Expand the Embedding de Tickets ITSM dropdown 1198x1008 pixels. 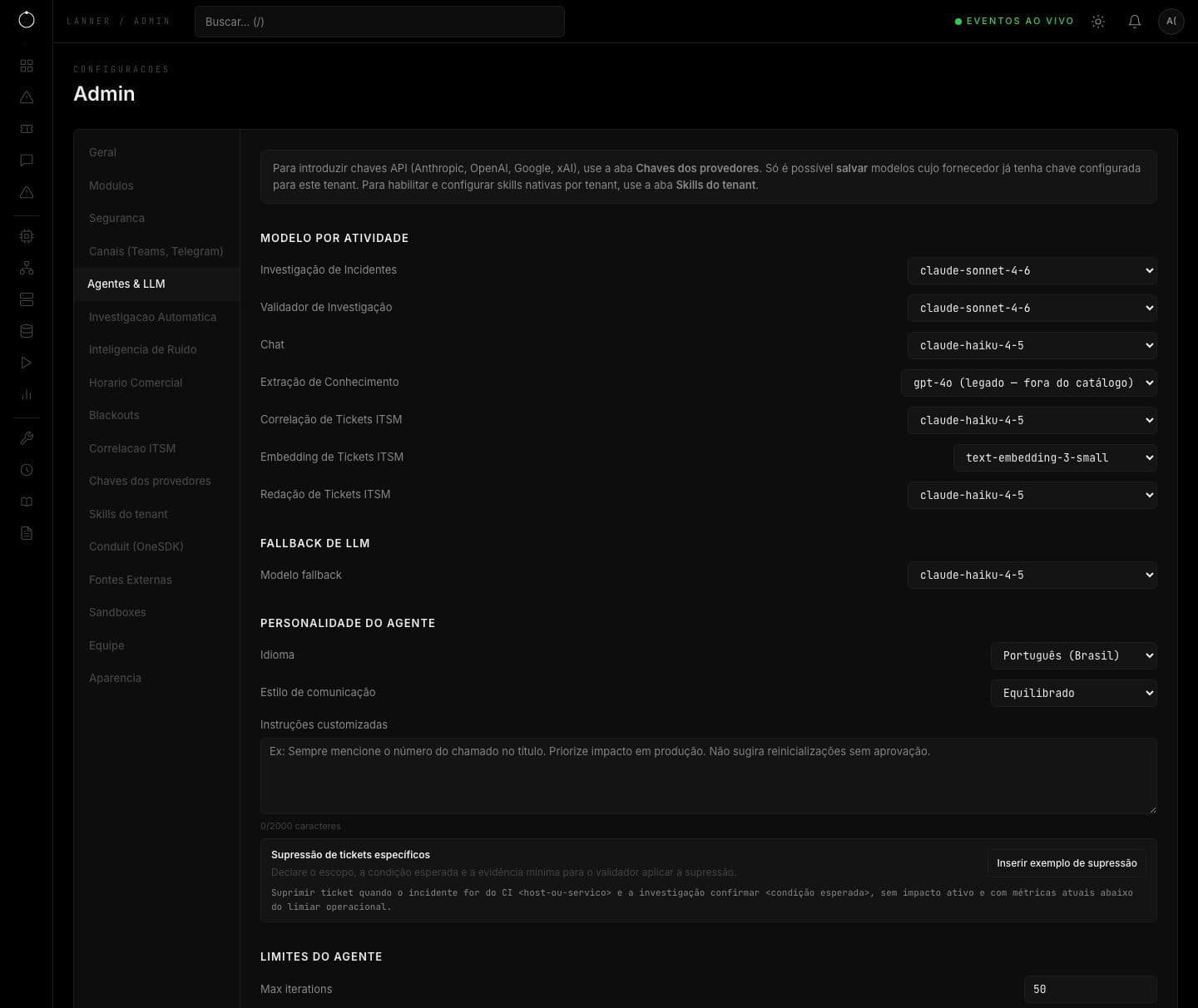(1055, 457)
